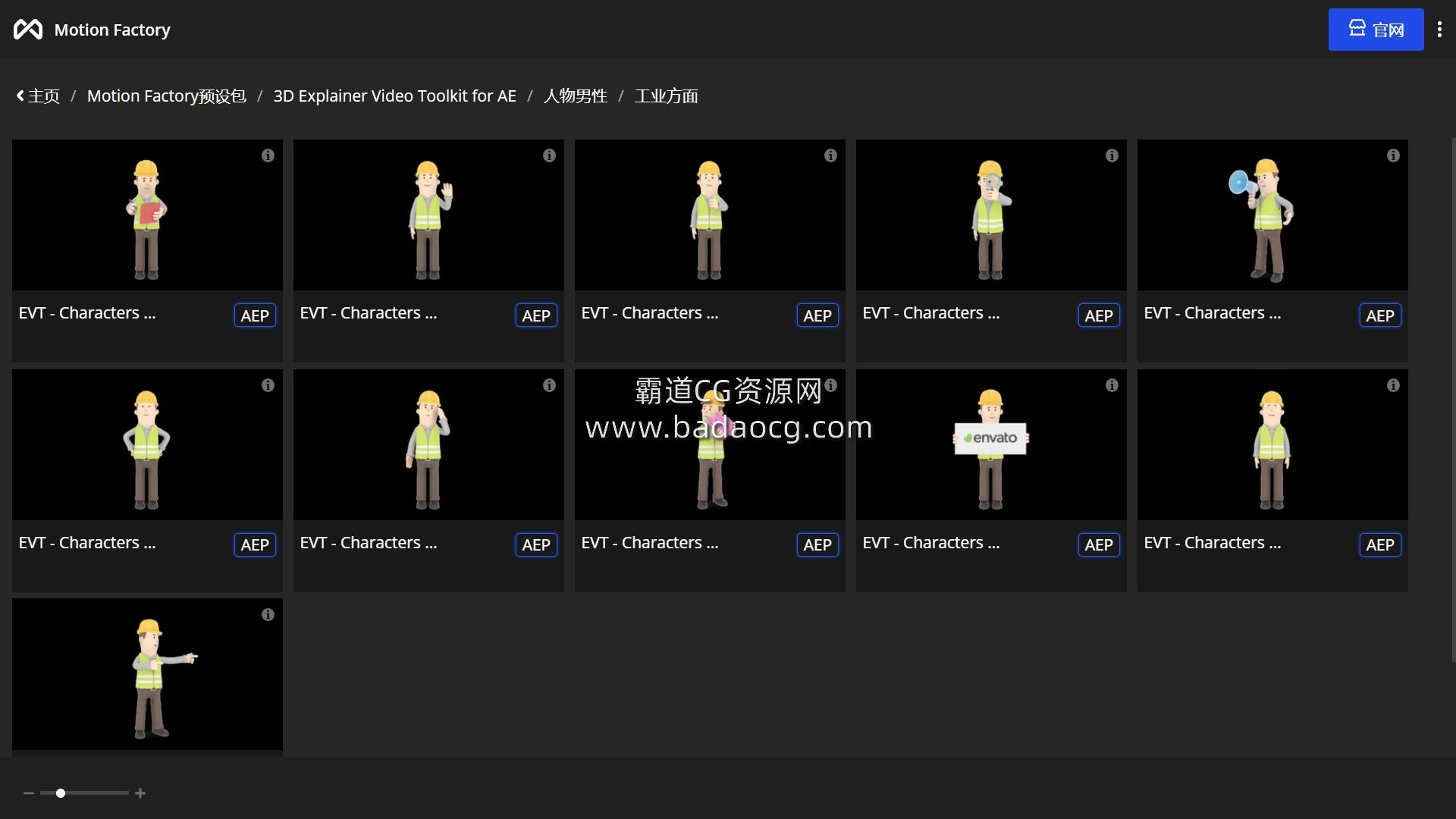Show info for the thumbs-up worker card
1456x819 pixels.
(x=830, y=155)
